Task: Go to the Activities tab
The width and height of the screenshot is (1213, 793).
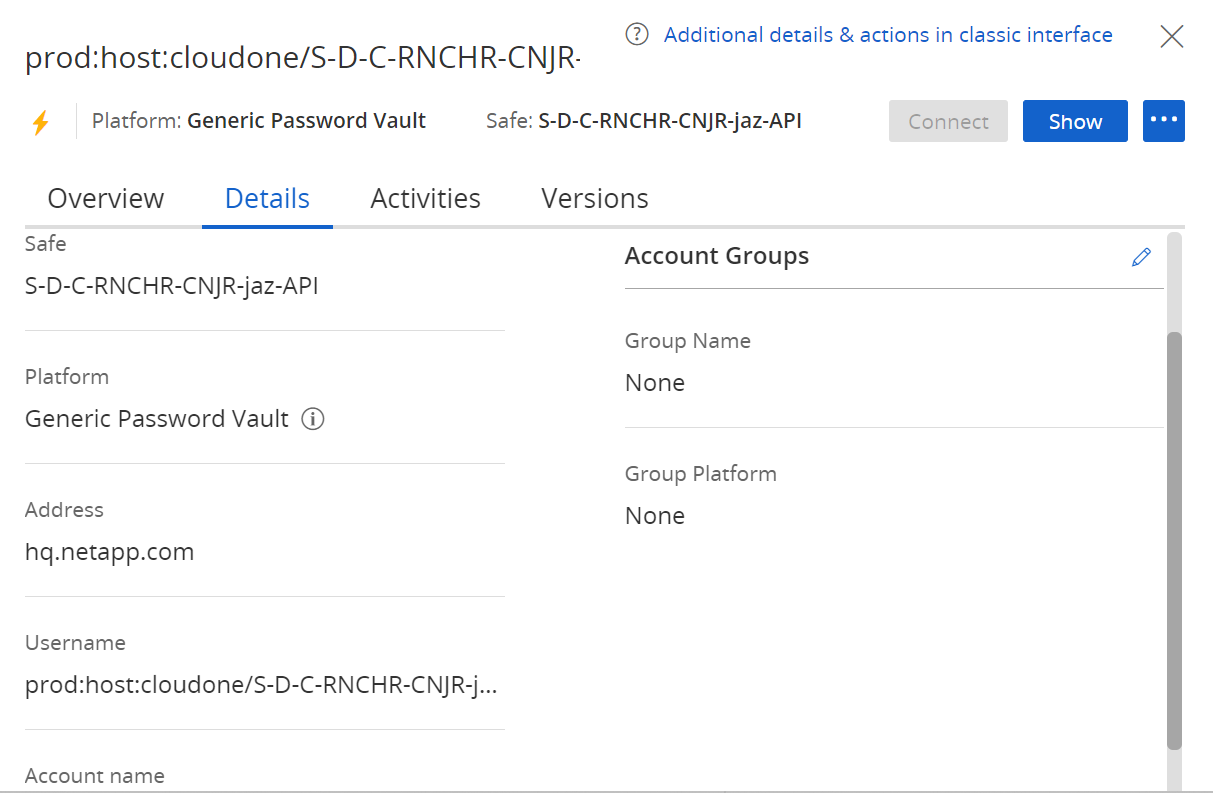Action: tap(425, 198)
